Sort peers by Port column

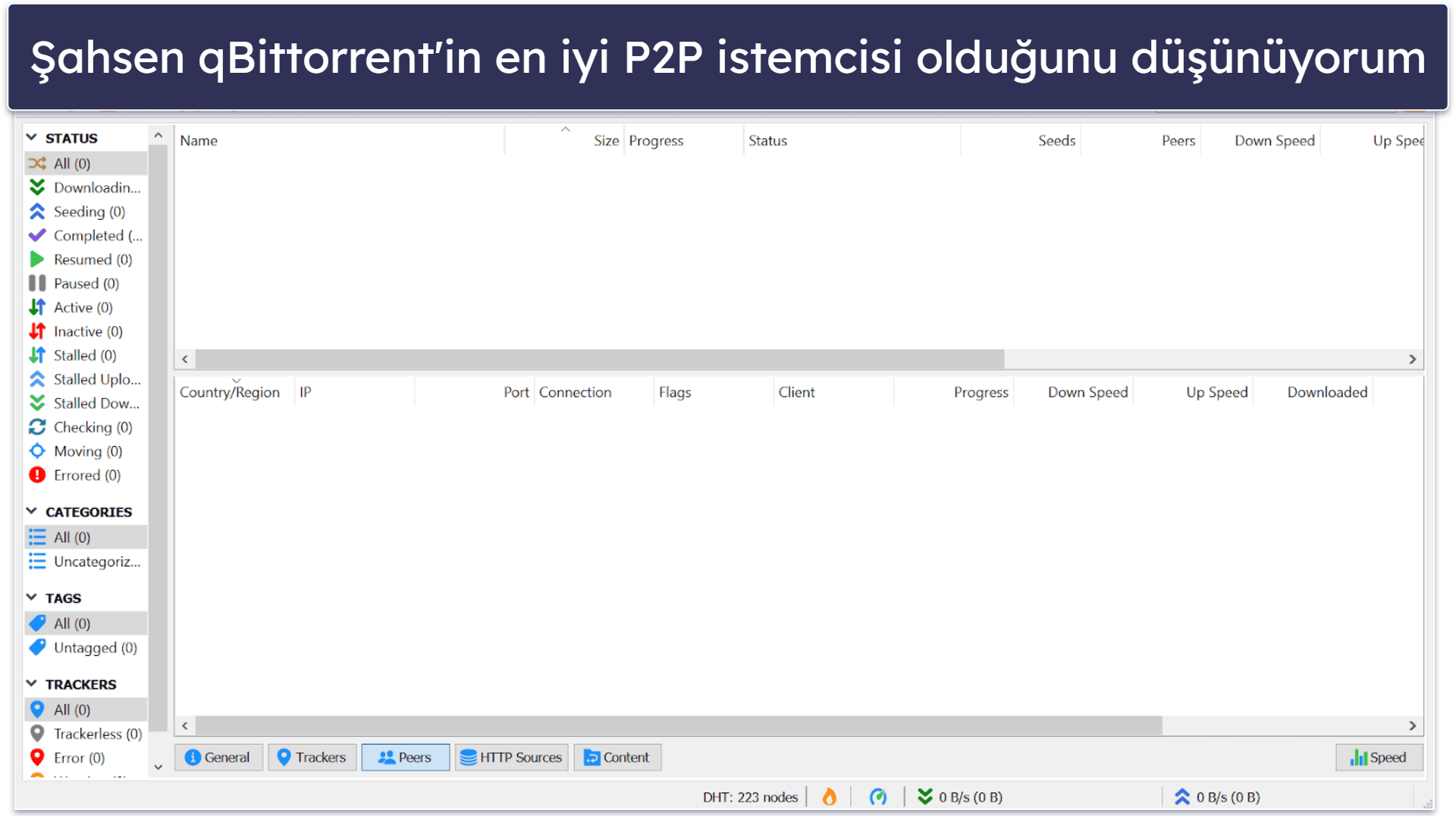click(475, 392)
